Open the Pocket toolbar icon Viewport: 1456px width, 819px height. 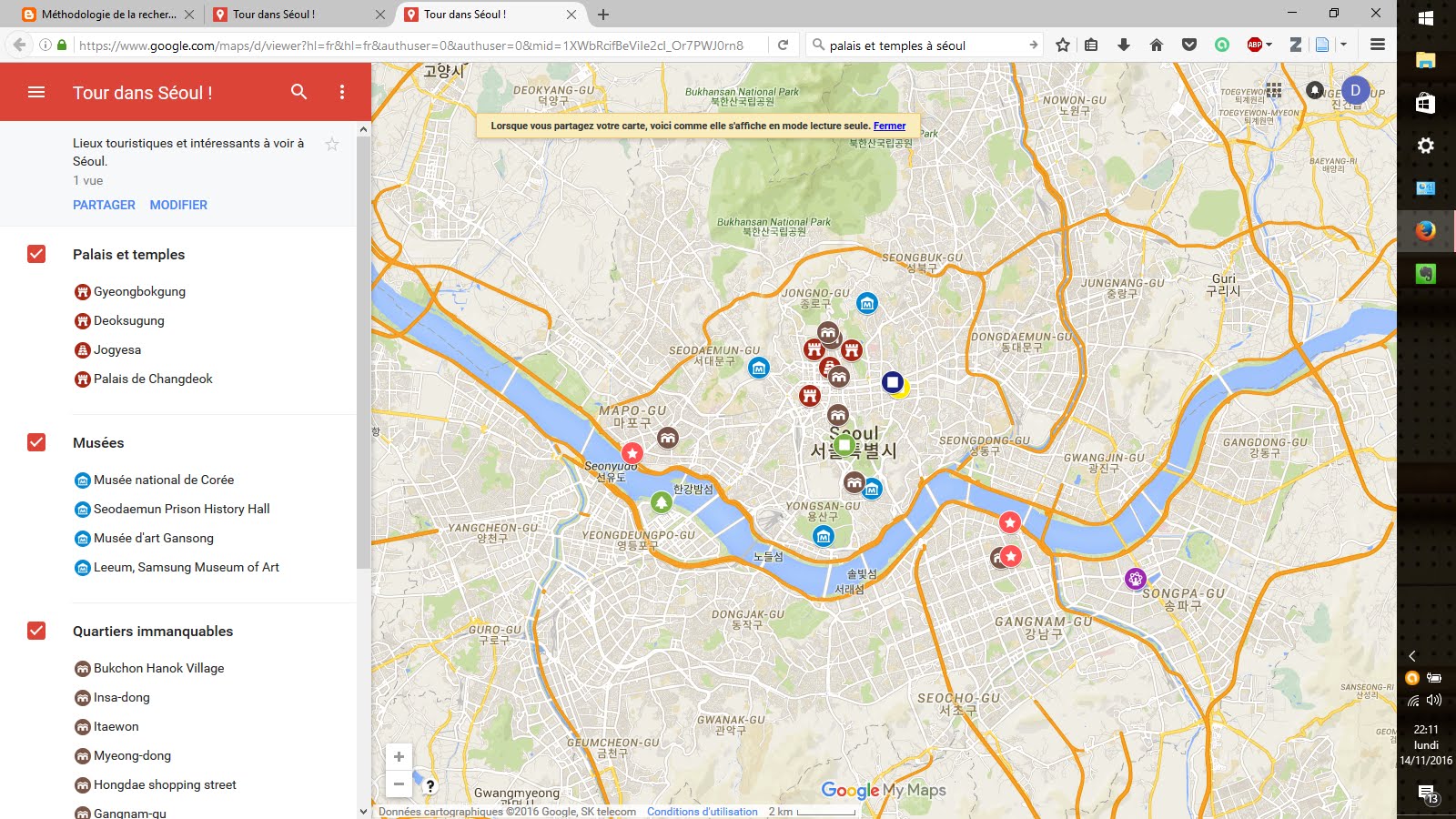[x=1189, y=45]
